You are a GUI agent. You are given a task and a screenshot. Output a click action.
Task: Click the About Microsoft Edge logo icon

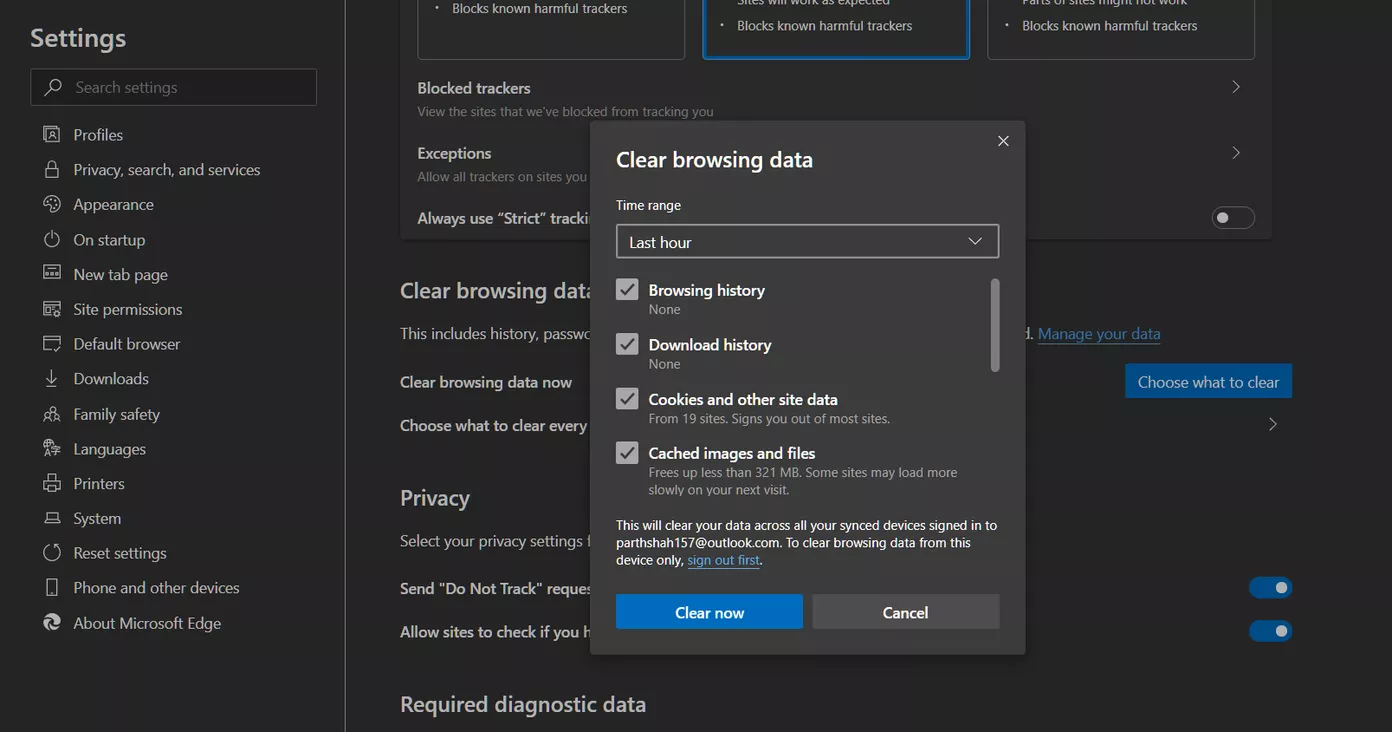(52, 623)
